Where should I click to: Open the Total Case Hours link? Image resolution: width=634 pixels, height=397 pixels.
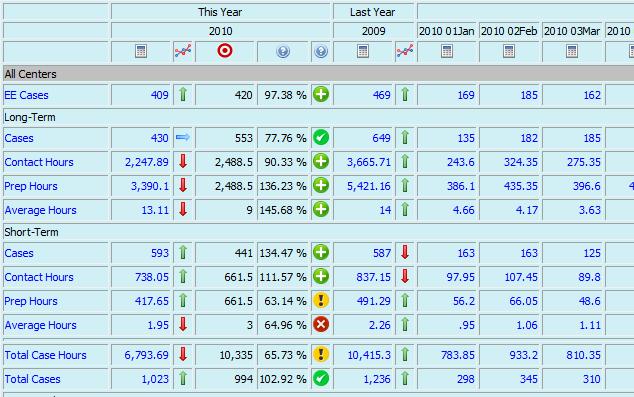45,355
